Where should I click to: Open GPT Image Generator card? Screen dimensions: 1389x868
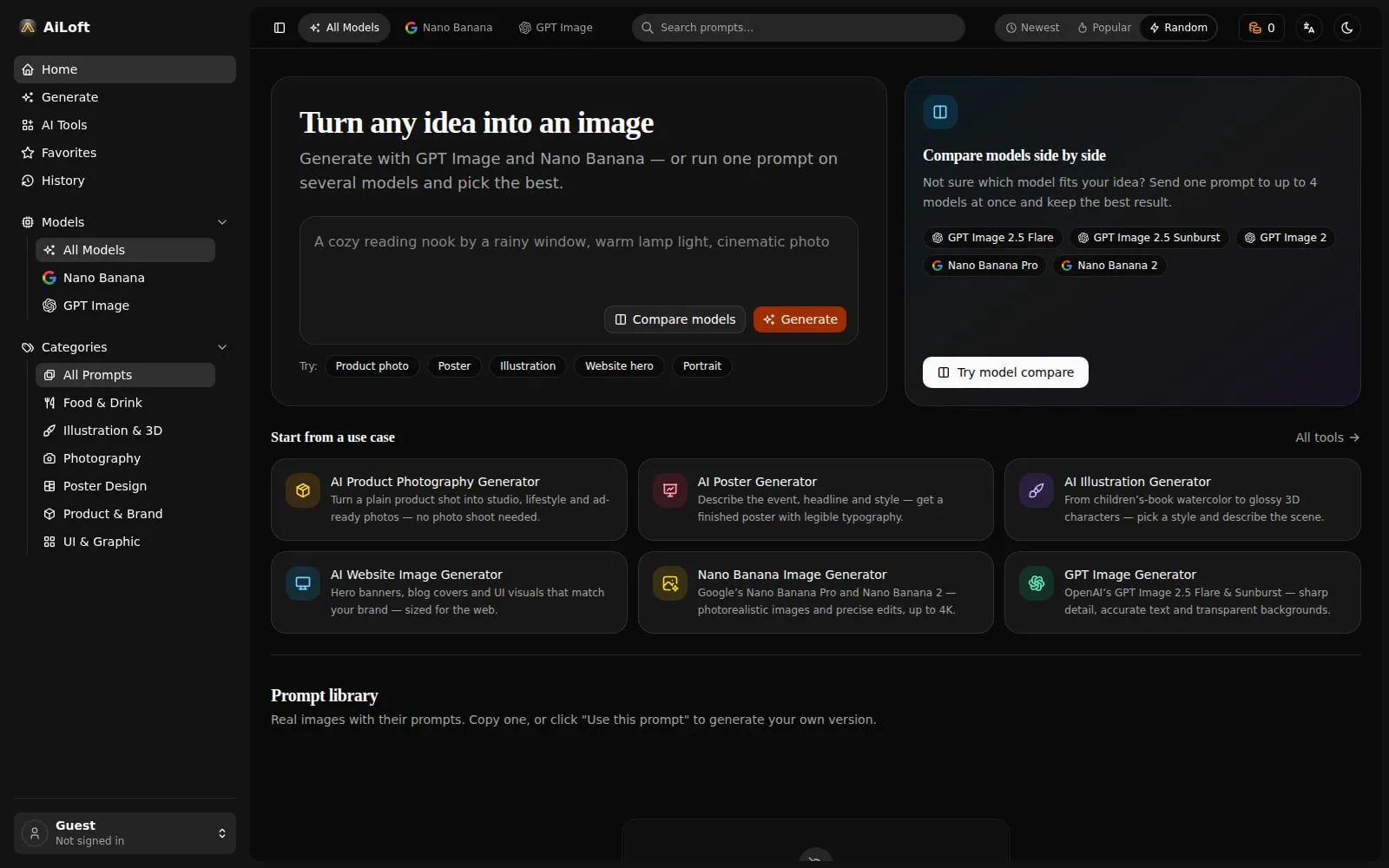click(1182, 592)
